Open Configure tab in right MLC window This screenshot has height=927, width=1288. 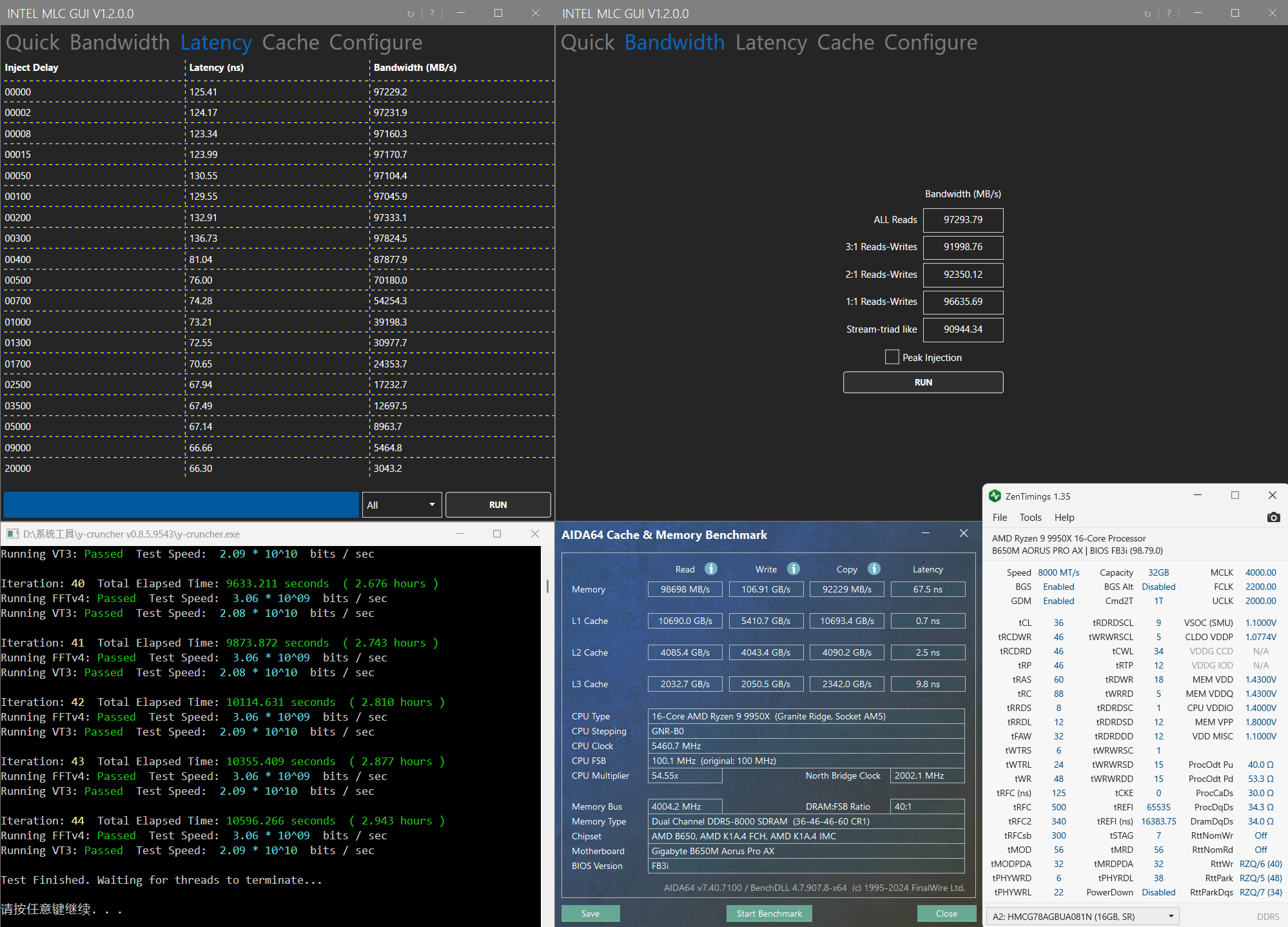pos(931,43)
